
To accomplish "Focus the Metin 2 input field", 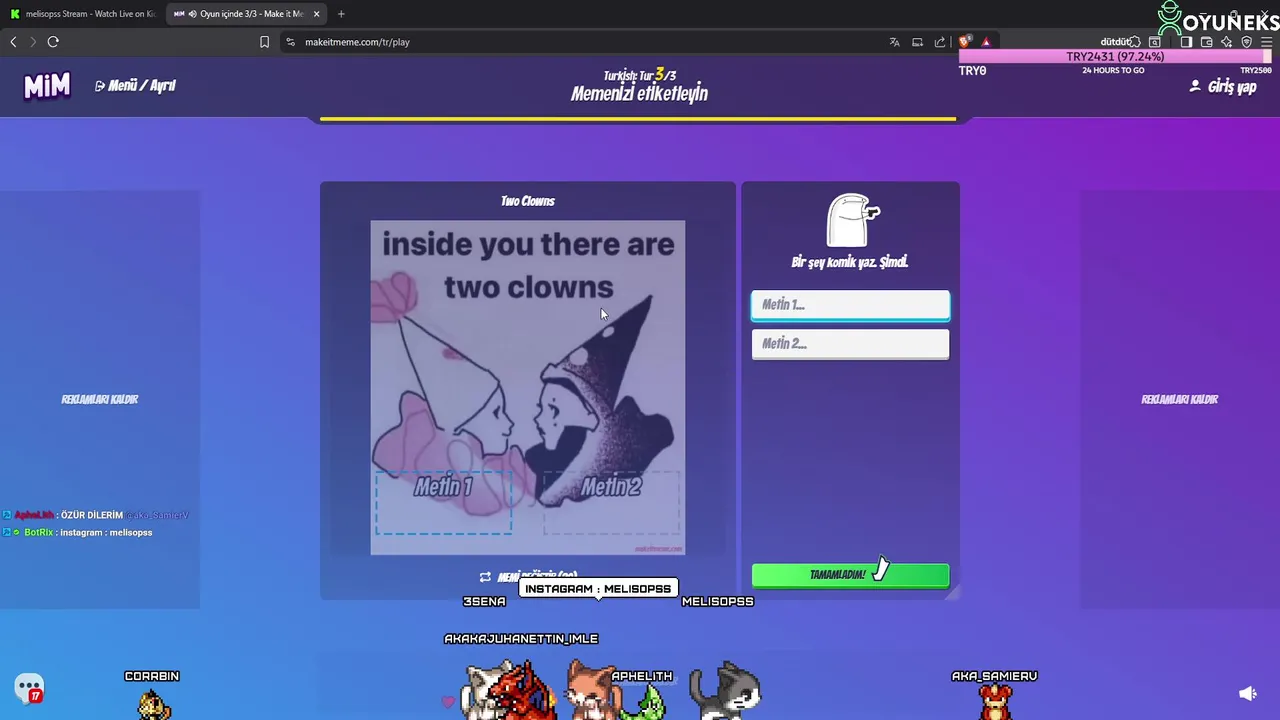I will (850, 344).
